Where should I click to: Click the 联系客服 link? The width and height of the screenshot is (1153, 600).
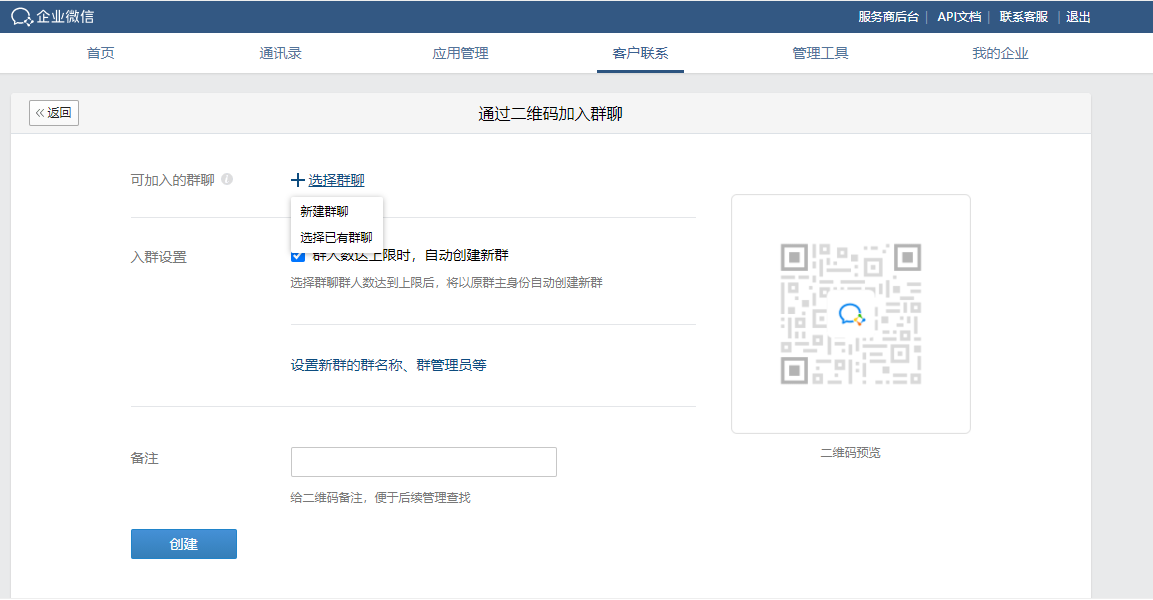coord(1024,16)
